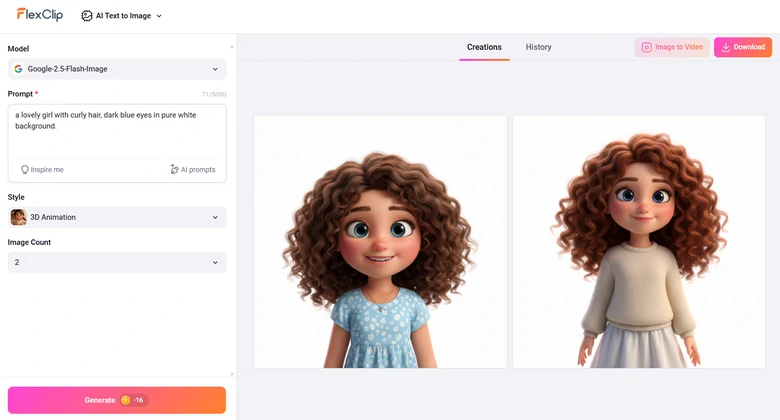
Task: Click the Inspire me link
Action: coord(42,170)
